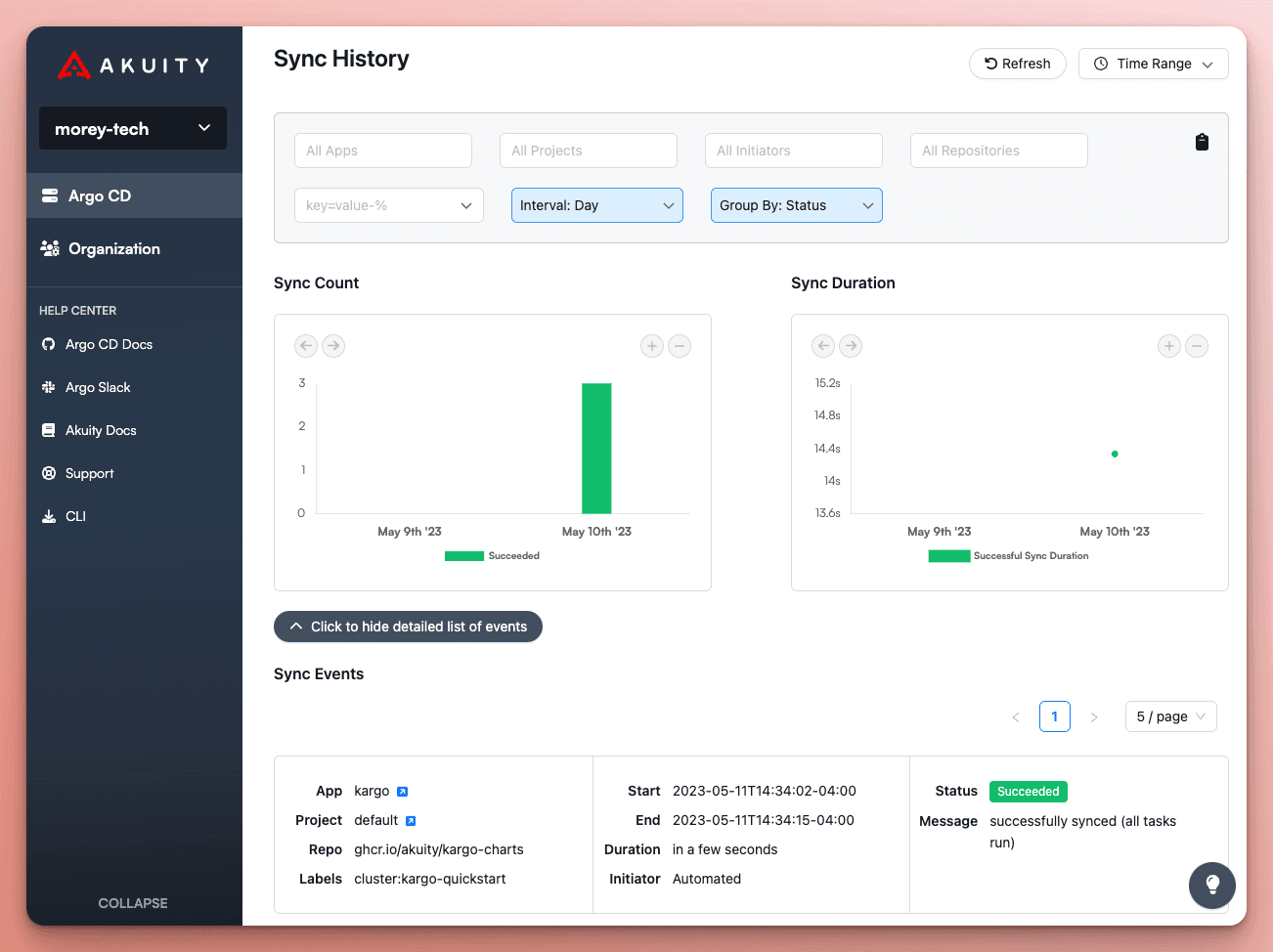Open the kargo app via its external-link icon
Viewport: 1273px width, 952px height.
point(403,791)
